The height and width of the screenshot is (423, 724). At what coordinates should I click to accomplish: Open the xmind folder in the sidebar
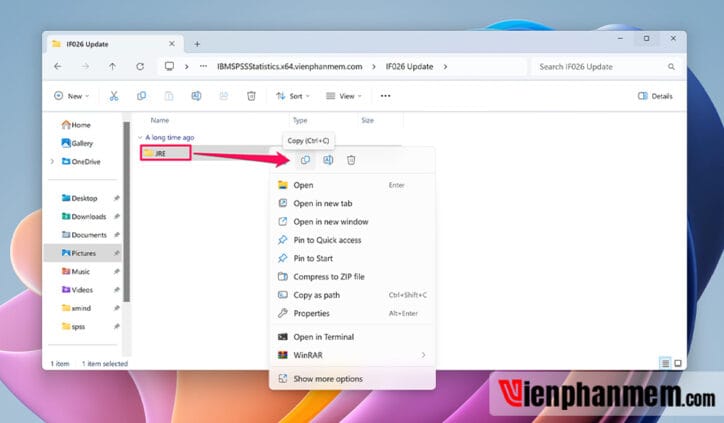tap(76, 308)
